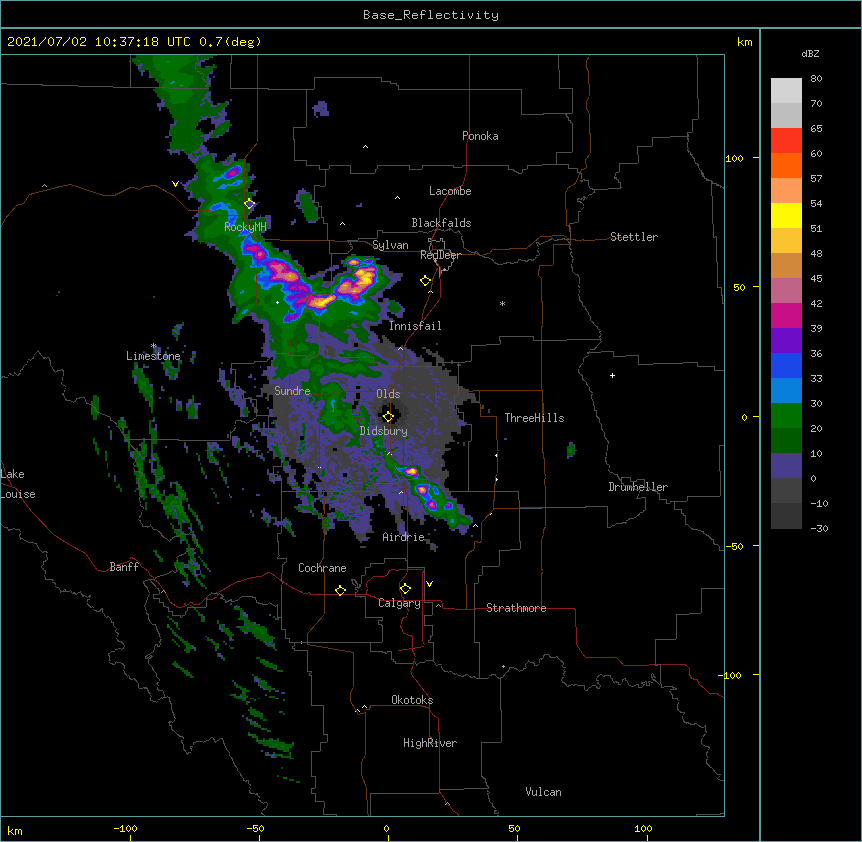Click the Innisfail city label

tap(415, 326)
